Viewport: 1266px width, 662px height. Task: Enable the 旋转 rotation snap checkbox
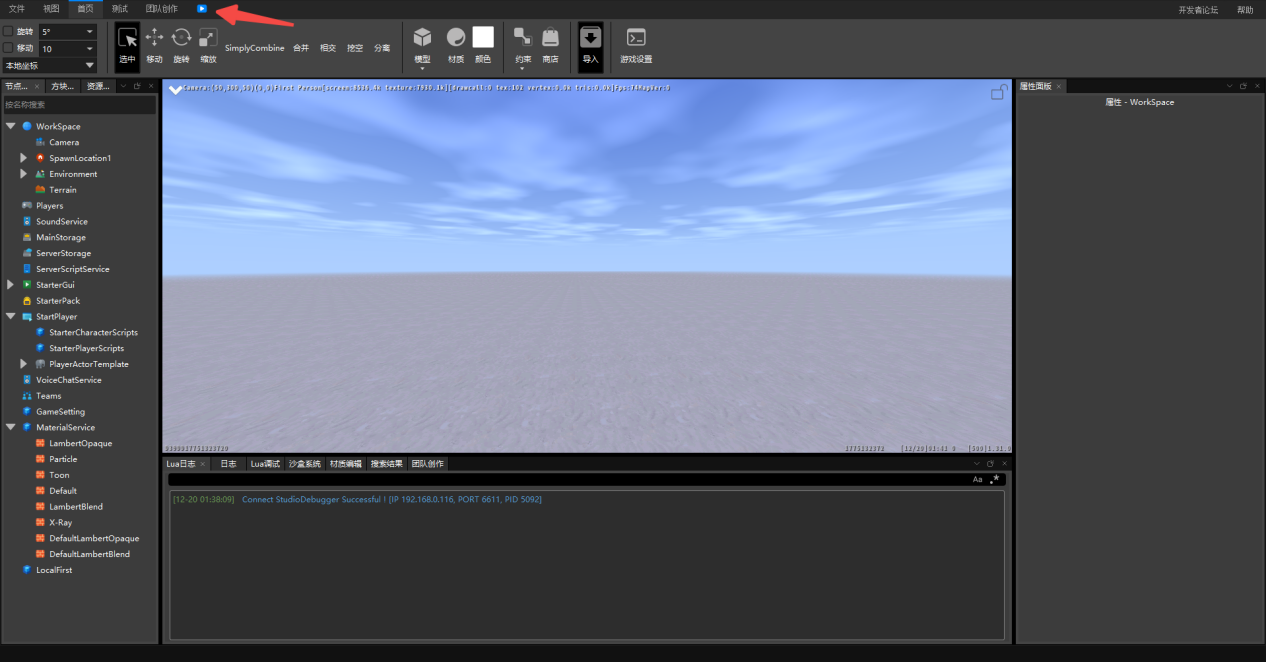[x=9, y=32]
